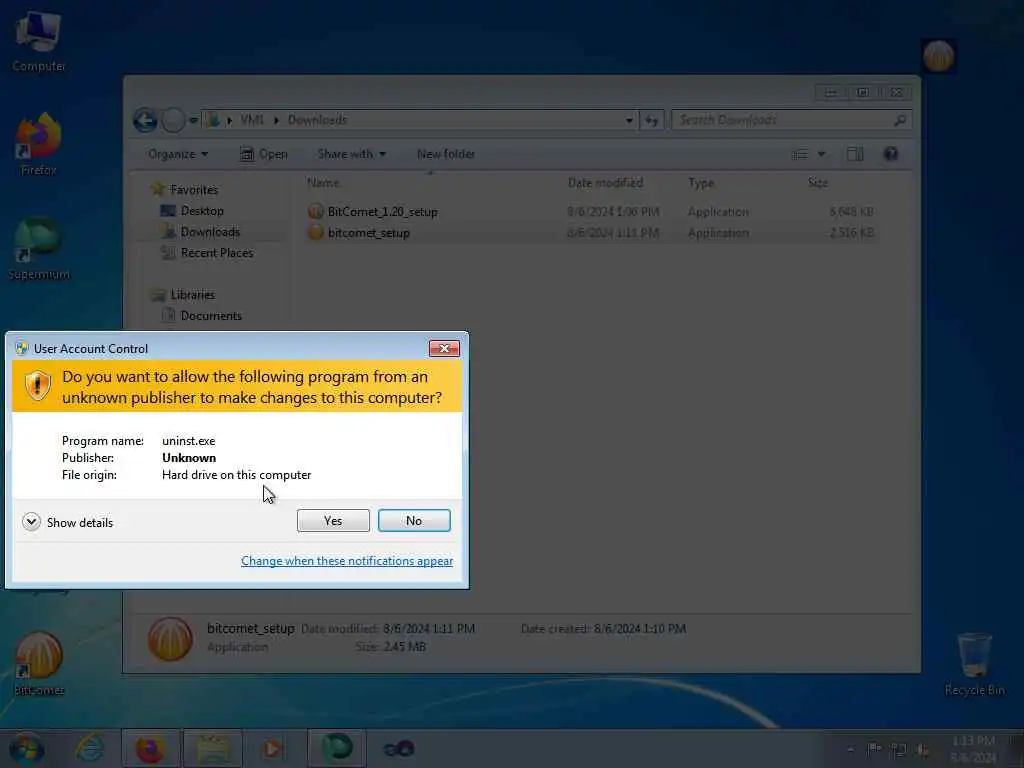Click volume icon in system tray
This screenshot has width=1024, height=768.
tap(923, 750)
